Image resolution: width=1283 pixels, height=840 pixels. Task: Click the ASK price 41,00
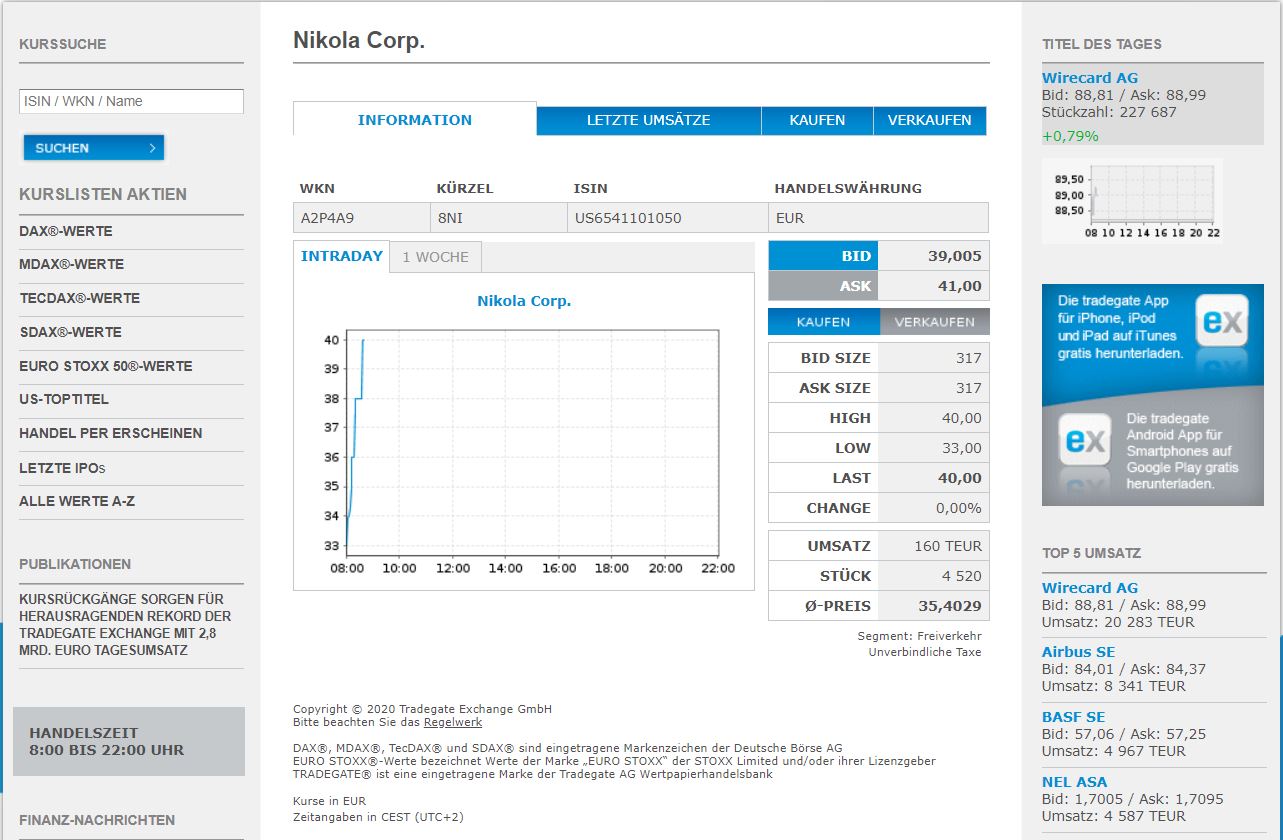coord(960,286)
